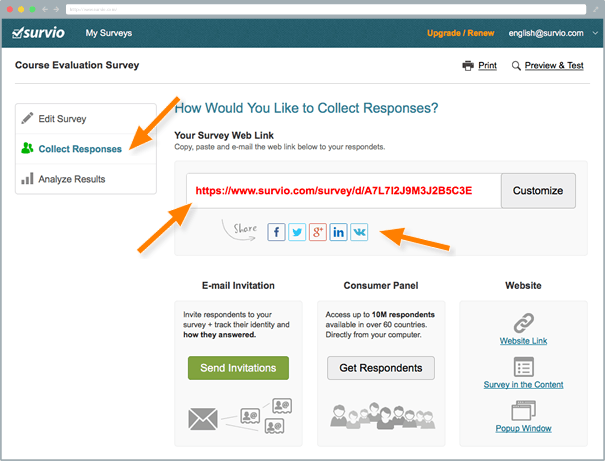Open Preview & Test
The image size is (605, 461).
click(547, 66)
